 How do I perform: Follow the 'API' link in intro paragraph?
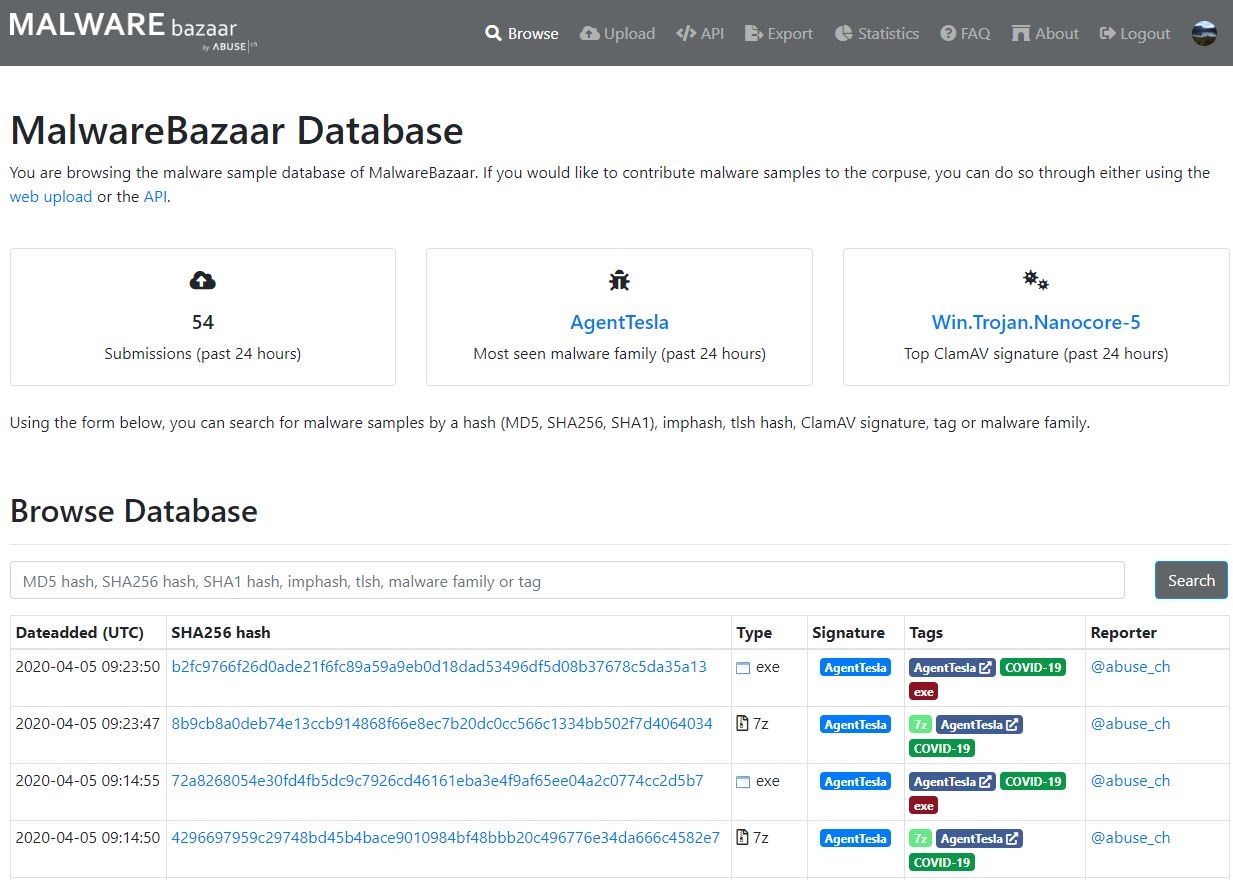(x=155, y=196)
